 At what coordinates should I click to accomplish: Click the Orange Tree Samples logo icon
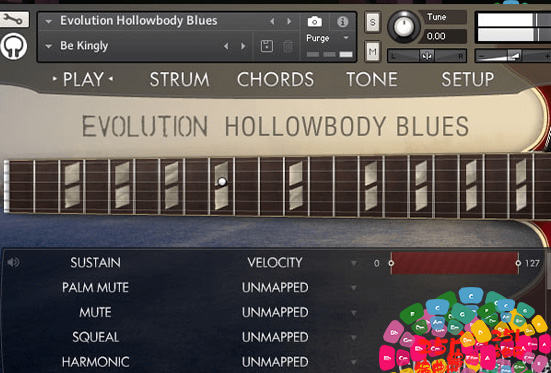(x=14, y=46)
